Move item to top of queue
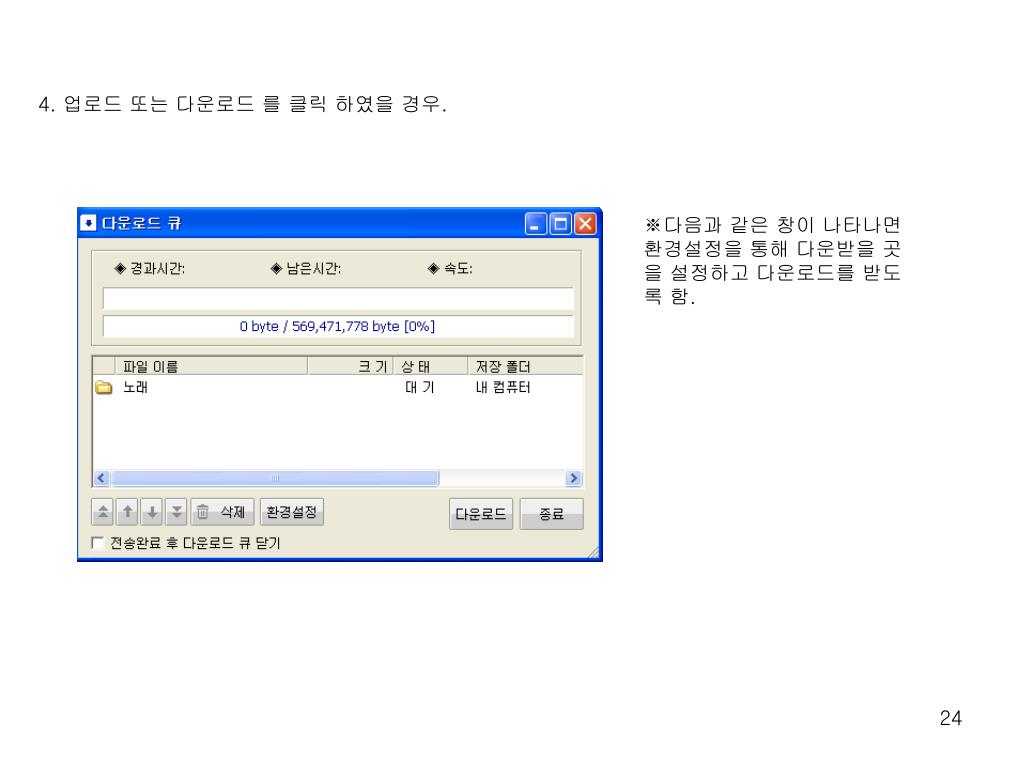Screen dimensions: 1024x768 point(103,512)
